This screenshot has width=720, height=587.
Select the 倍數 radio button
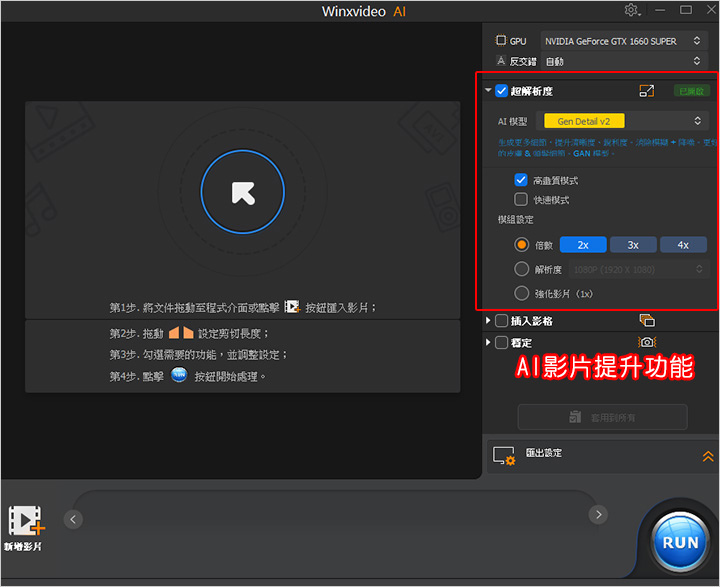click(x=522, y=244)
